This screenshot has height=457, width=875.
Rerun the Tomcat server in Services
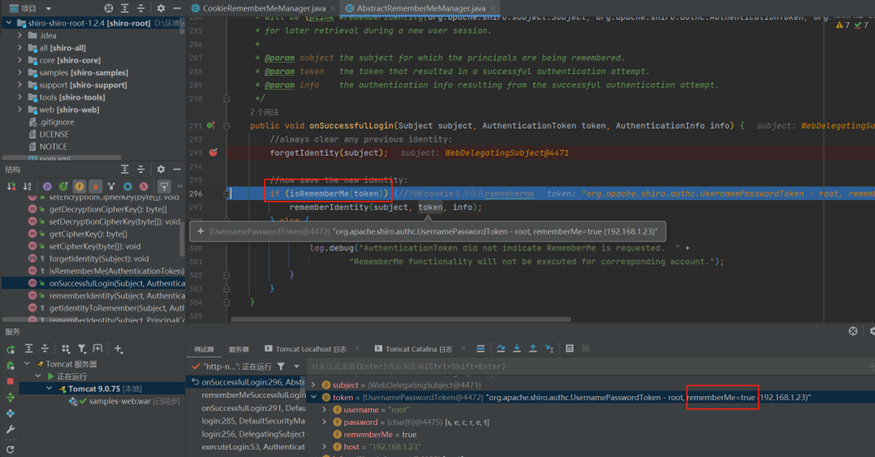tap(10, 350)
